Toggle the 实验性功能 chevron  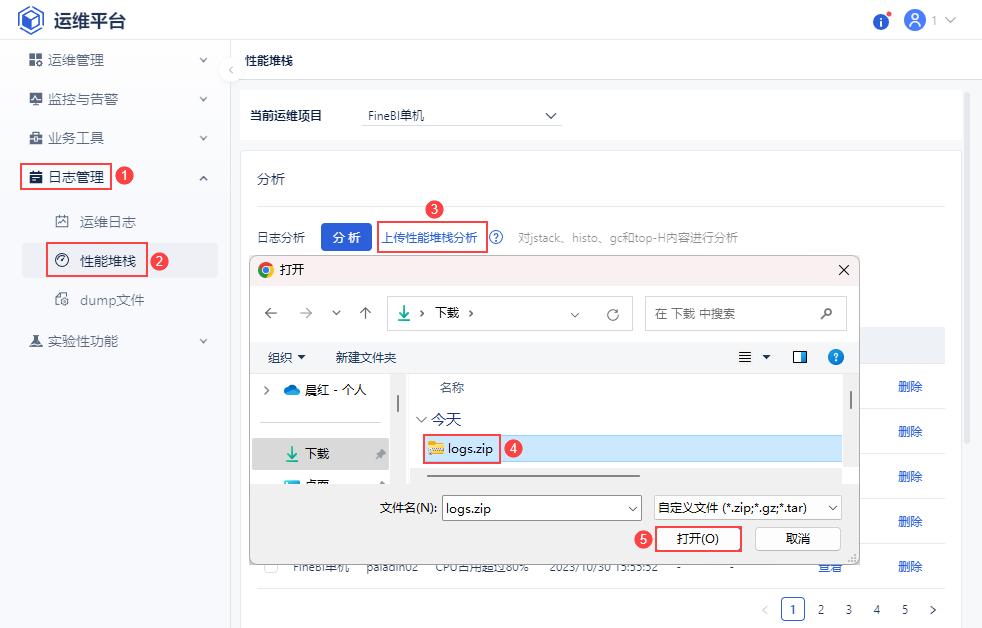204,341
